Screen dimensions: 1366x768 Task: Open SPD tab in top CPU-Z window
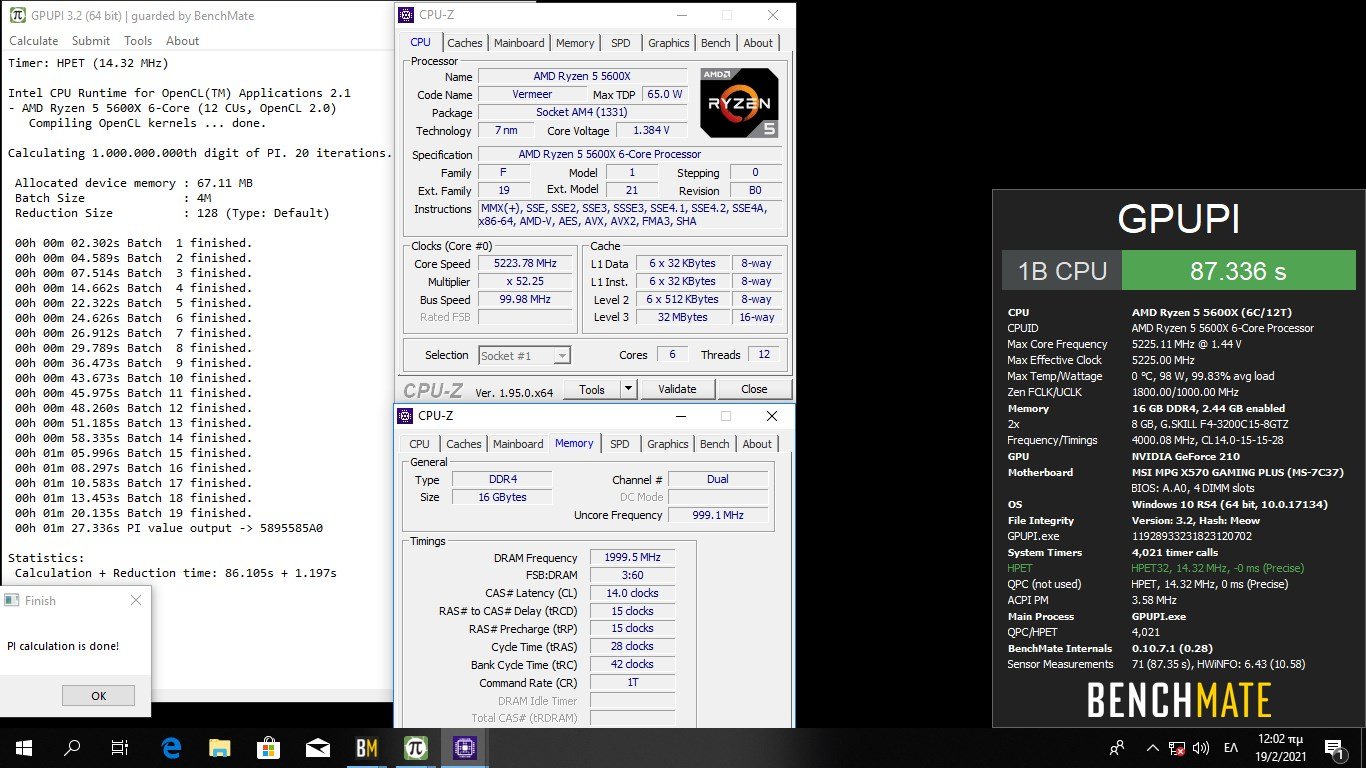coord(621,43)
